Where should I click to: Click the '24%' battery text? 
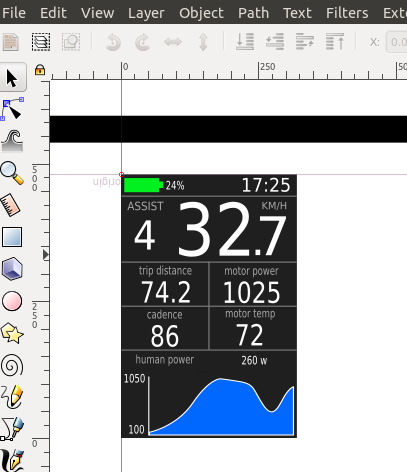coord(175,186)
